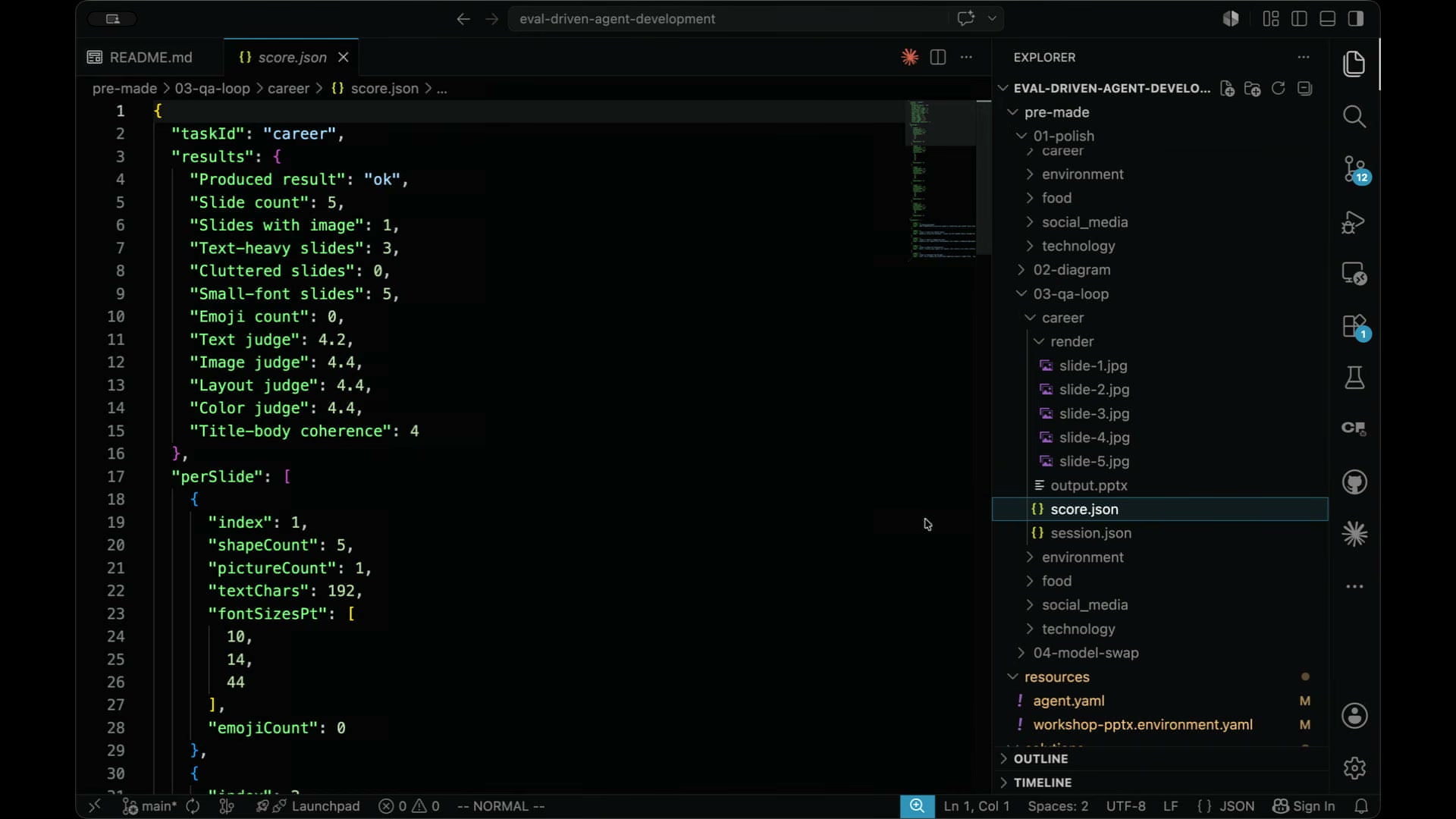Open slide-3.jpg in Explorer

1094,414
